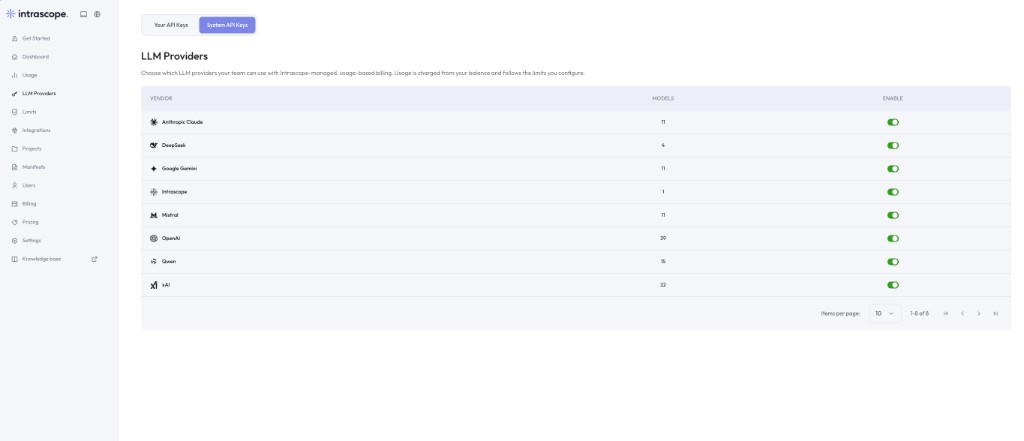Image resolution: width=1024 pixels, height=441 pixels.
Task: Click the xAI model count 22
Action: [663, 285]
